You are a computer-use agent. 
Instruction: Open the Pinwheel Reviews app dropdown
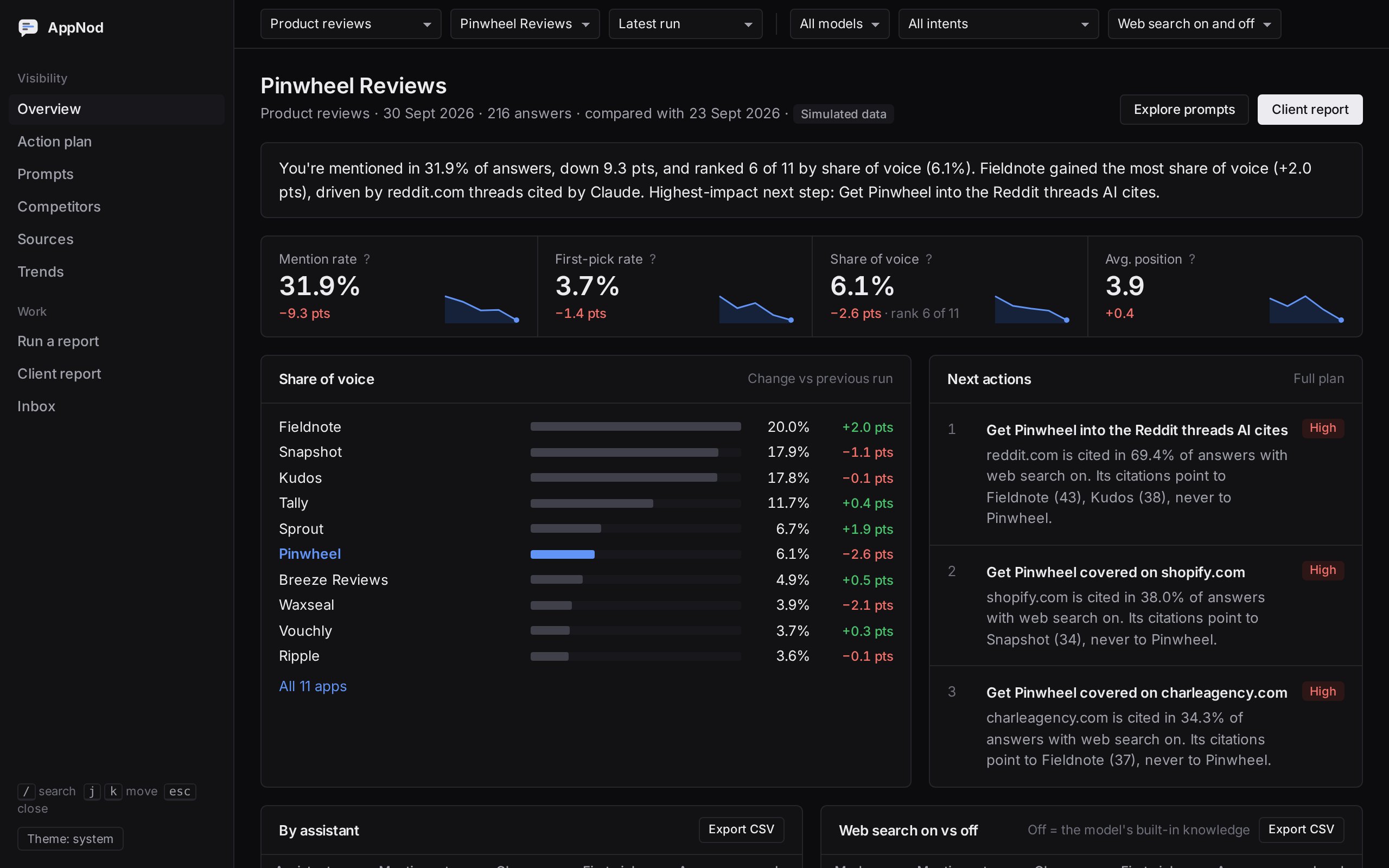(x=525, y=24)
